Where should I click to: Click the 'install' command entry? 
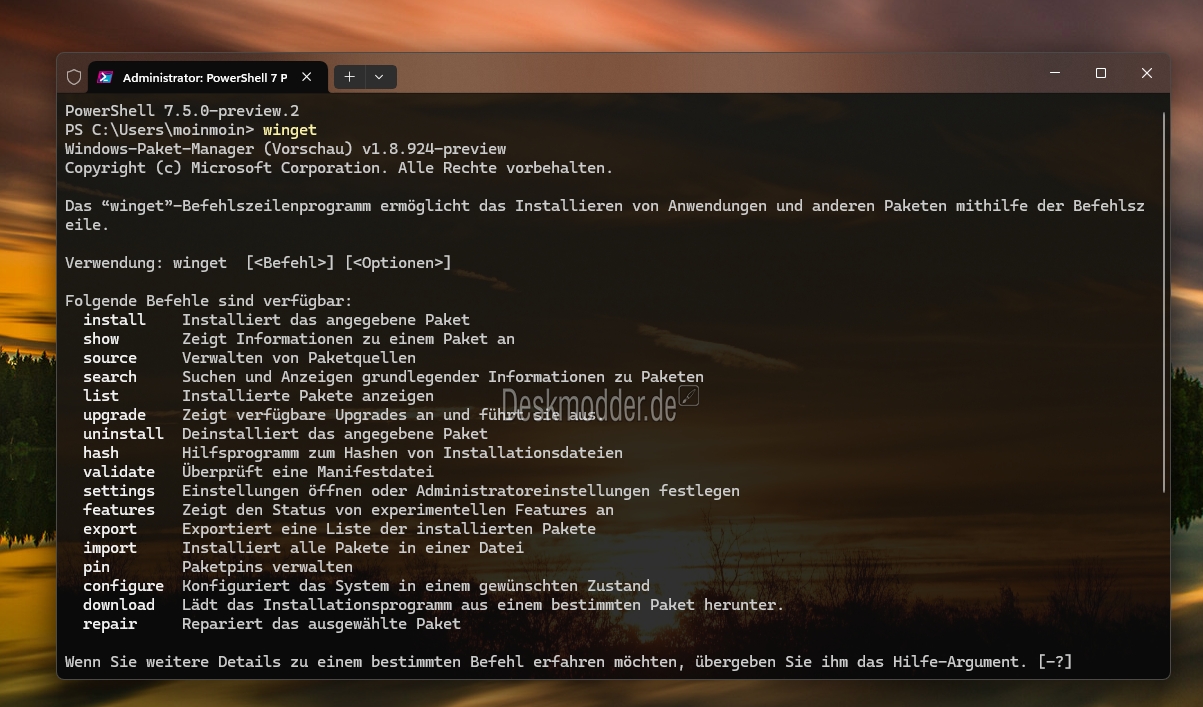coord(115,320)
